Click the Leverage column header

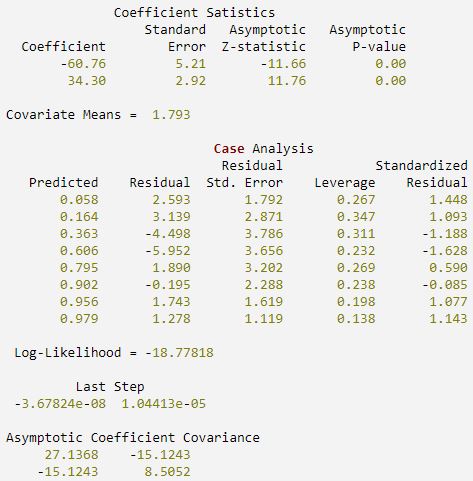(x=345, y=183)
